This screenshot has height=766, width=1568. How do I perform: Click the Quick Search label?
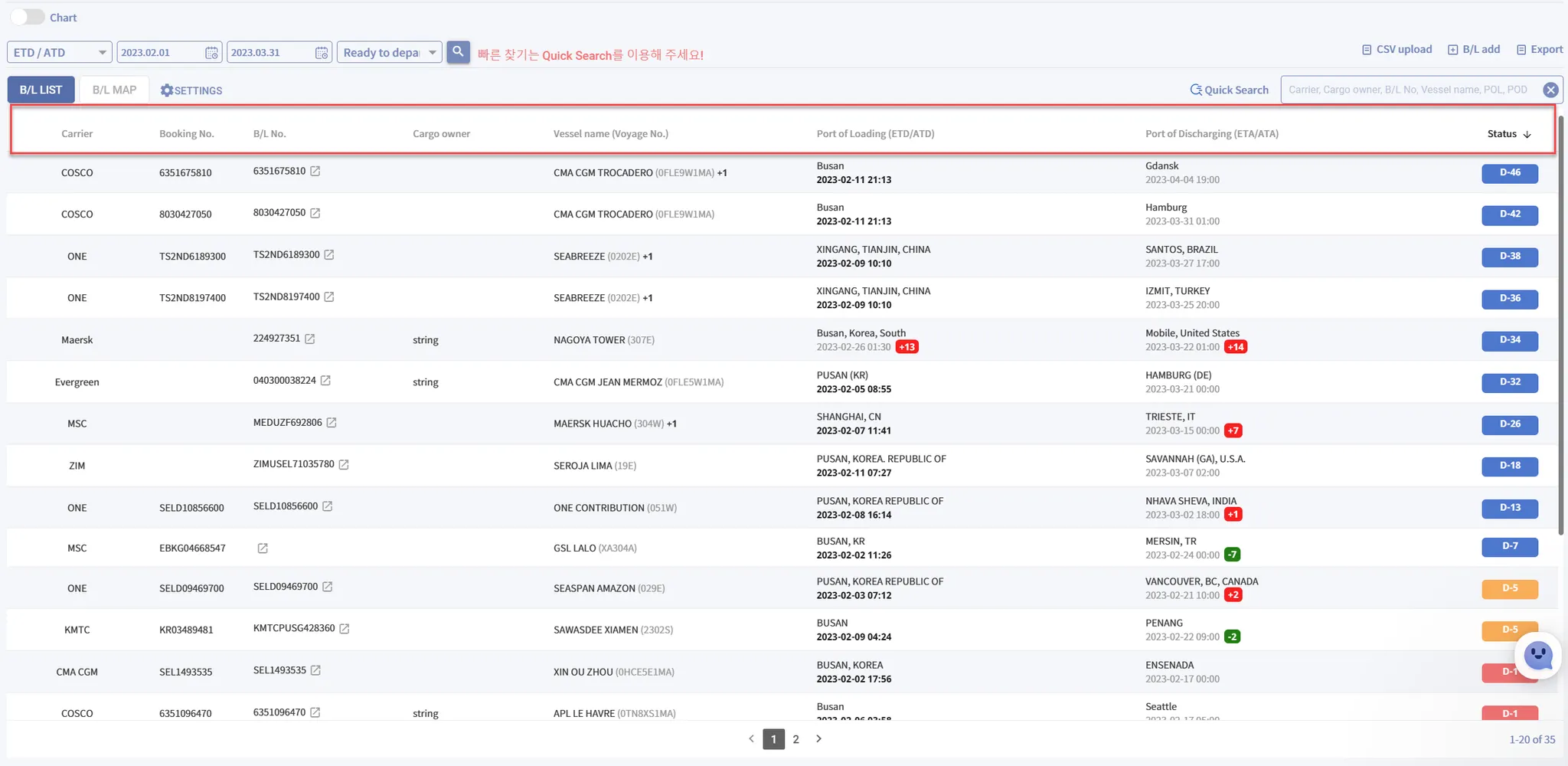[1230, 90]
